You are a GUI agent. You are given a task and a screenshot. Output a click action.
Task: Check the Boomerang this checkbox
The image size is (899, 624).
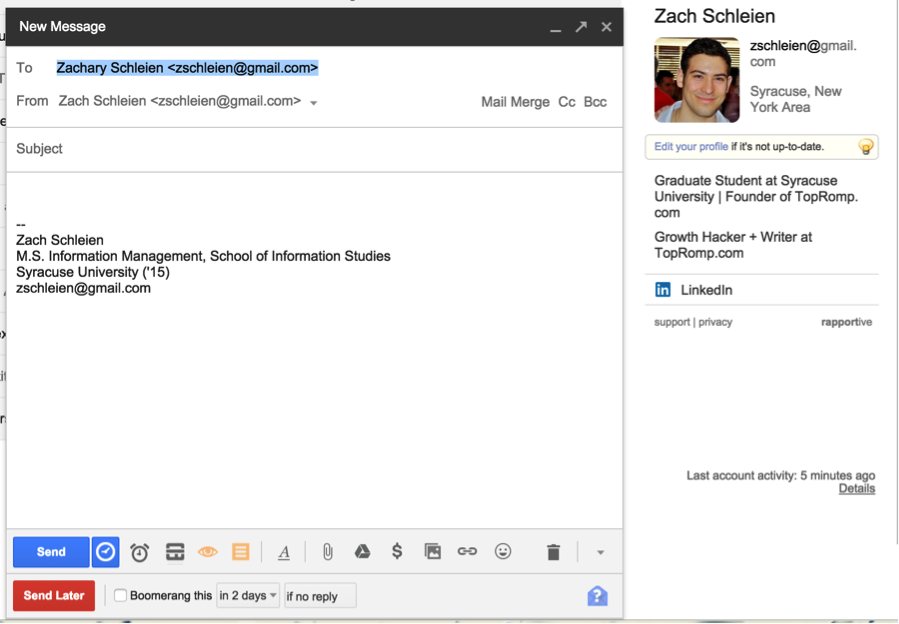[120, 595]
